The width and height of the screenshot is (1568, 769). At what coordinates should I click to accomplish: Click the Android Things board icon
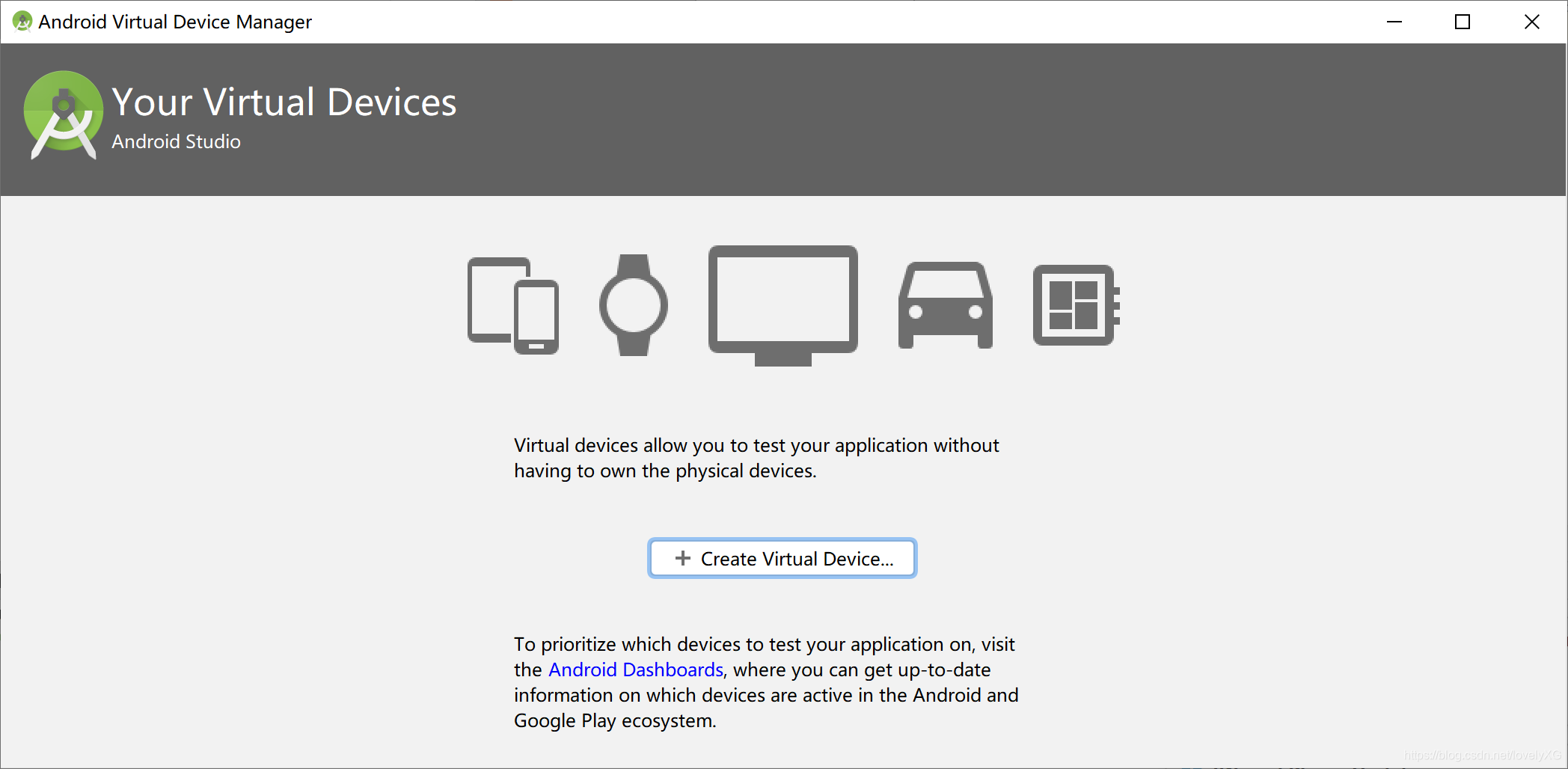1076,305
